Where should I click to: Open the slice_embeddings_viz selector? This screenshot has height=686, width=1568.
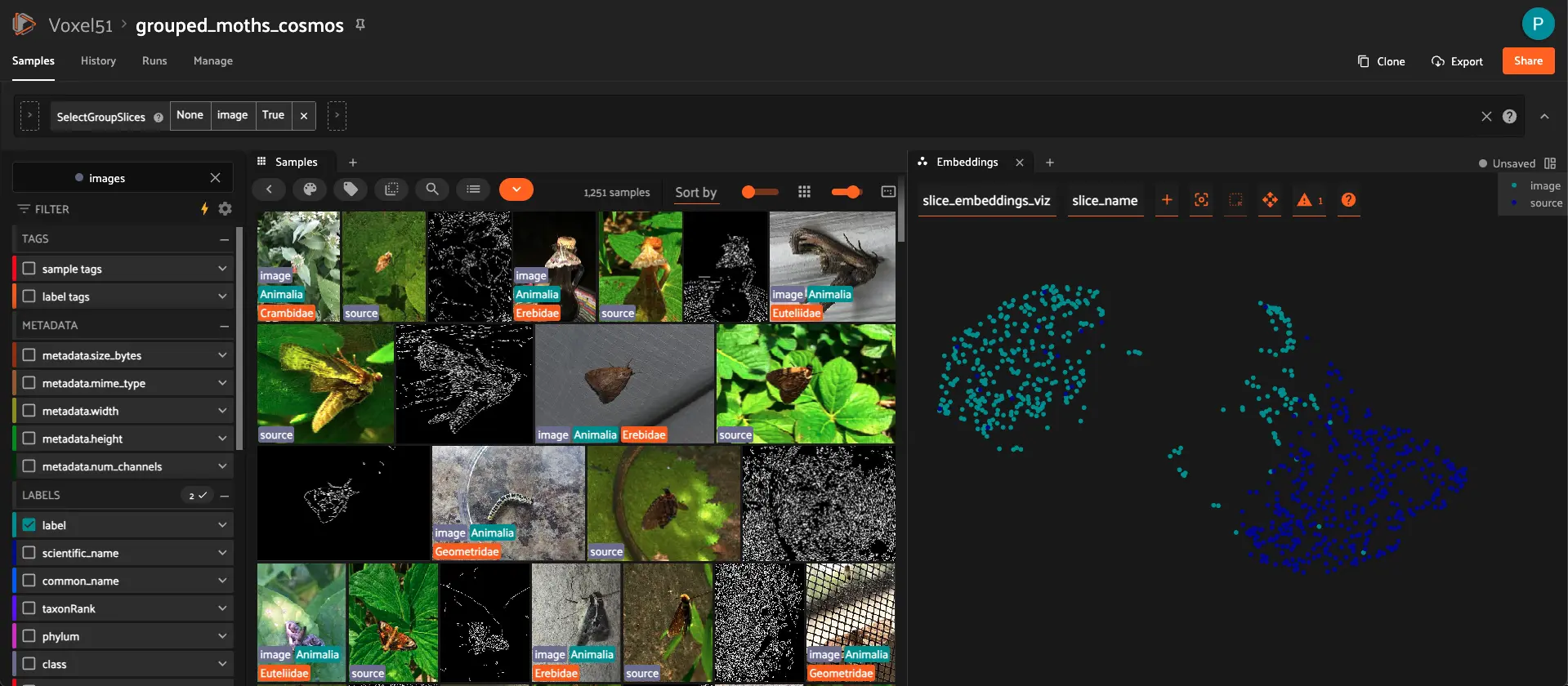coord(986,201)
